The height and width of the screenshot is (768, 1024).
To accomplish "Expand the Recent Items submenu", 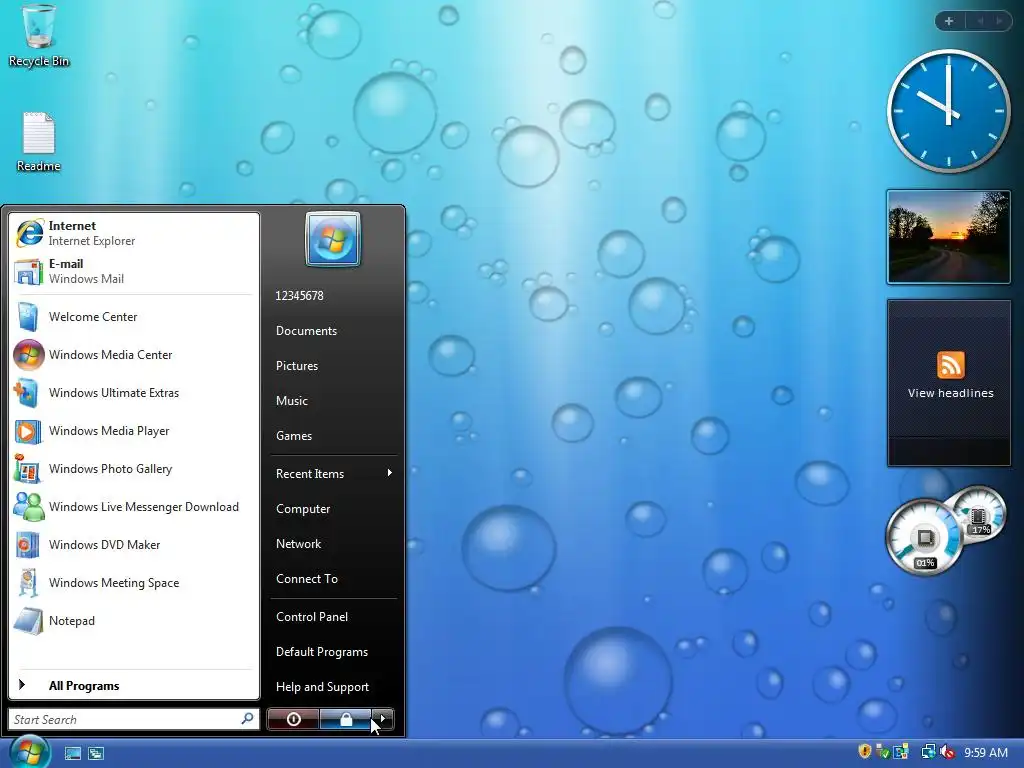I will click(x=333, y=473).
